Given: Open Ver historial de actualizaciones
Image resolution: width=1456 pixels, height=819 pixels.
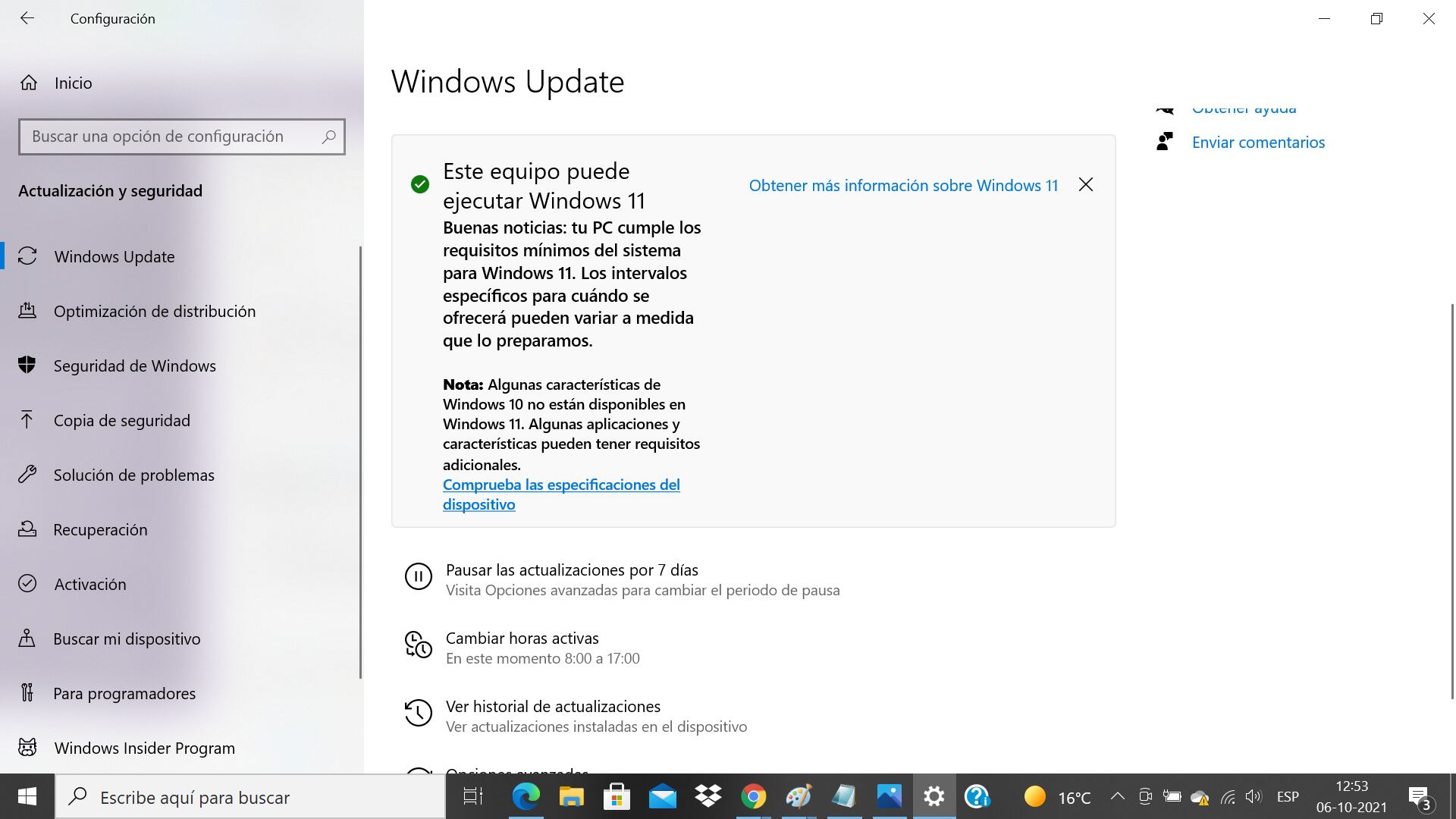Looking at the screenshot, I should pos(553,707).
